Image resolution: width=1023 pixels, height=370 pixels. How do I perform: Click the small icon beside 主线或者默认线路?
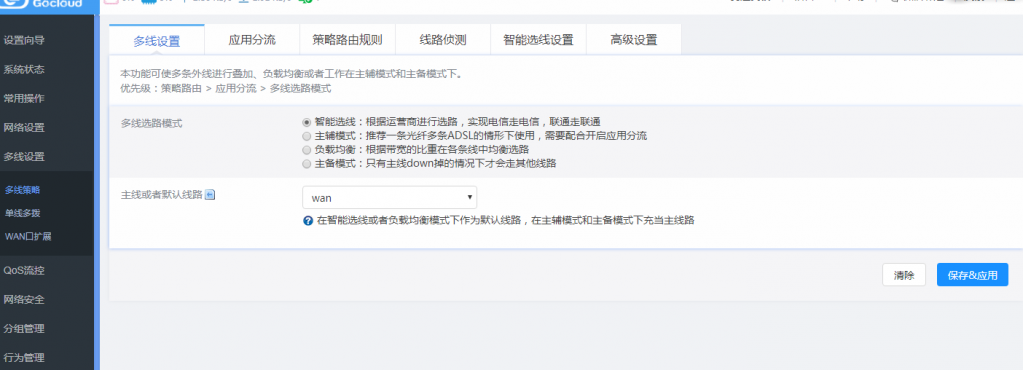point(209,194)
